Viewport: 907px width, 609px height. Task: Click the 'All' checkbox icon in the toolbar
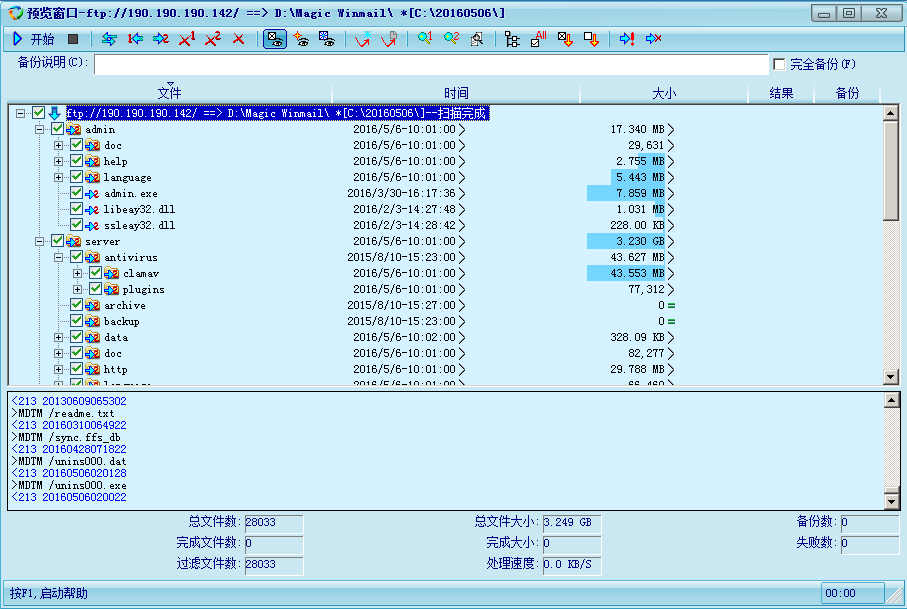(538, 39)
